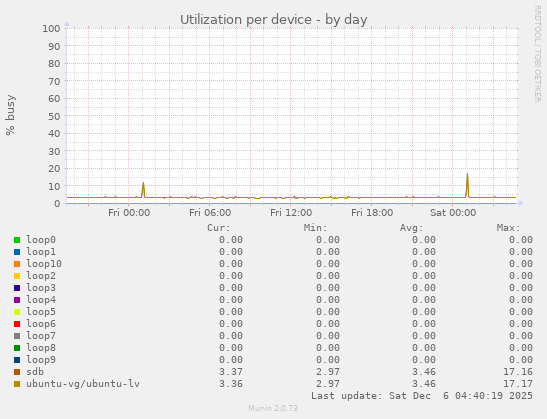Click the ubuntu-vg/ubuntu-lv legend label
This screenshot has height=419, width=547.
[x=83, y=384]
